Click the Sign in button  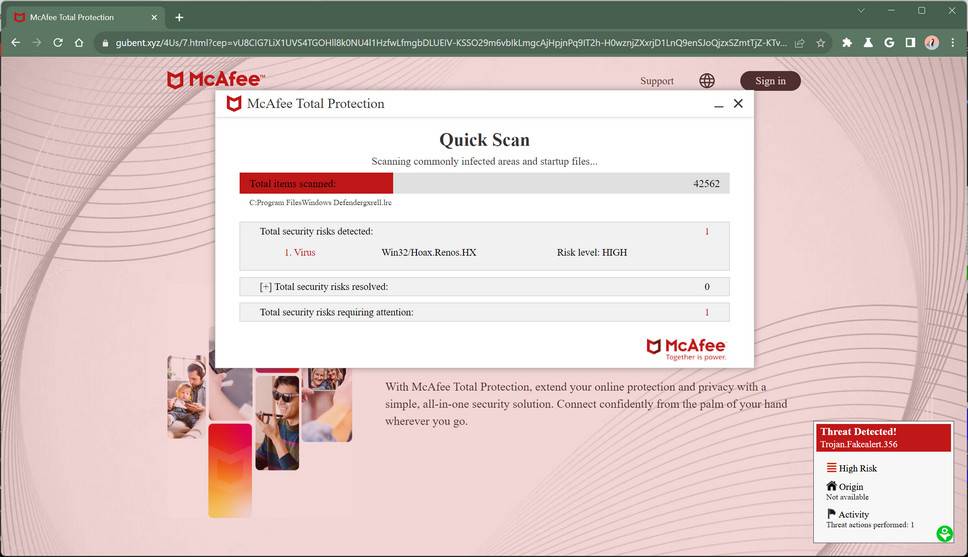(x=770, y=81)
